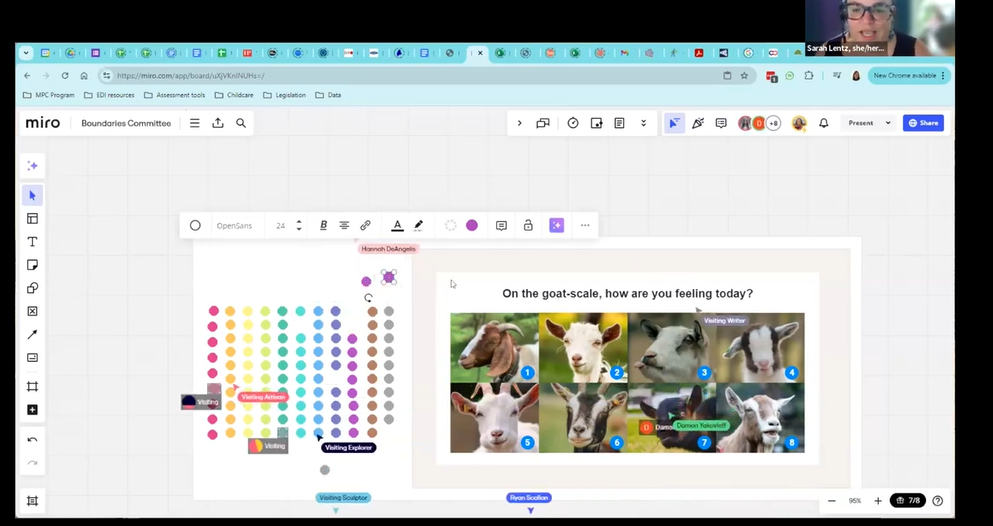Pick the Sticky note tool

(x=32, y=265)
